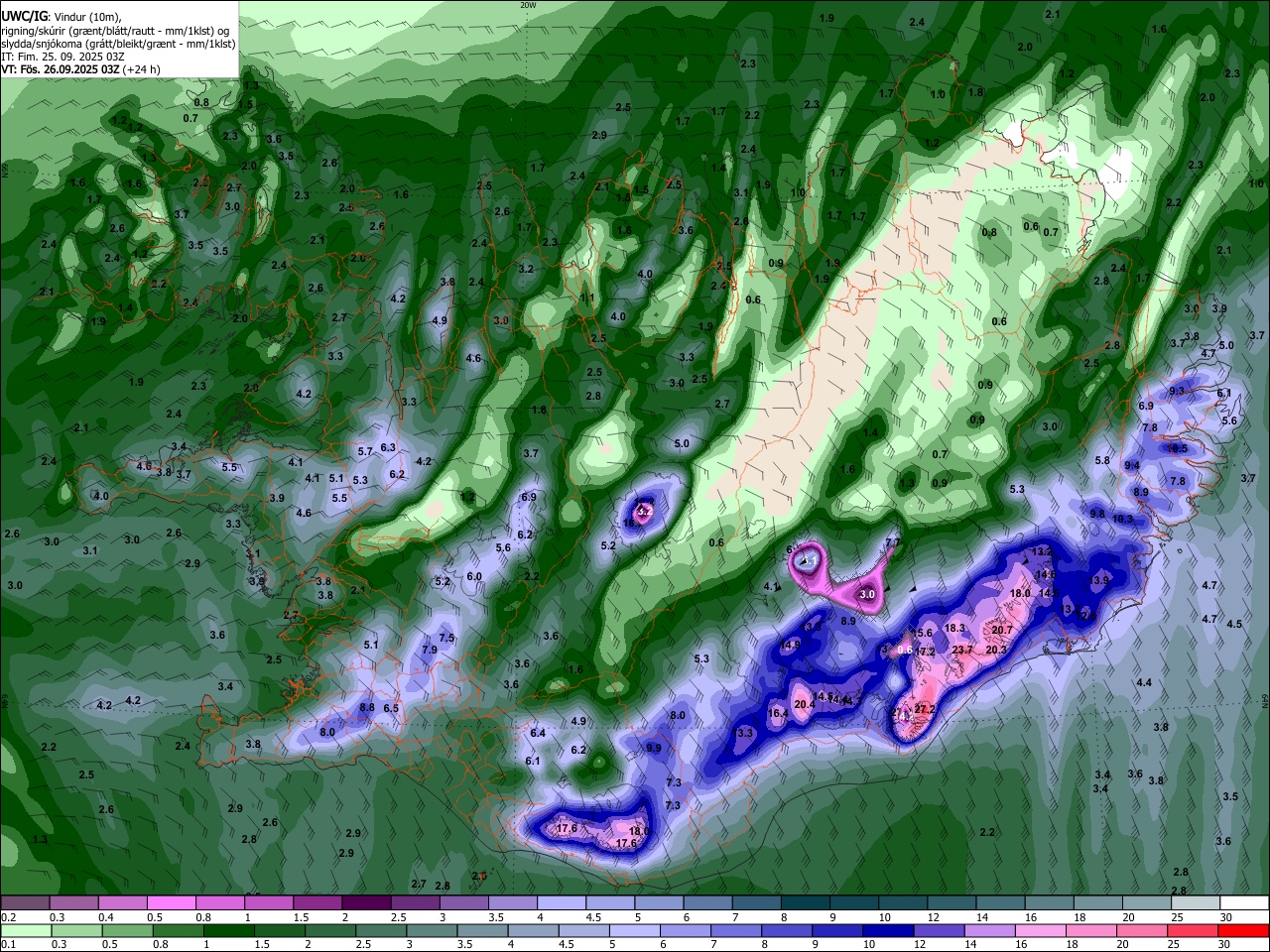Click the 10.3 precipitation value in the east
The image size is (1270, 952).
(x=1122, y=519)
